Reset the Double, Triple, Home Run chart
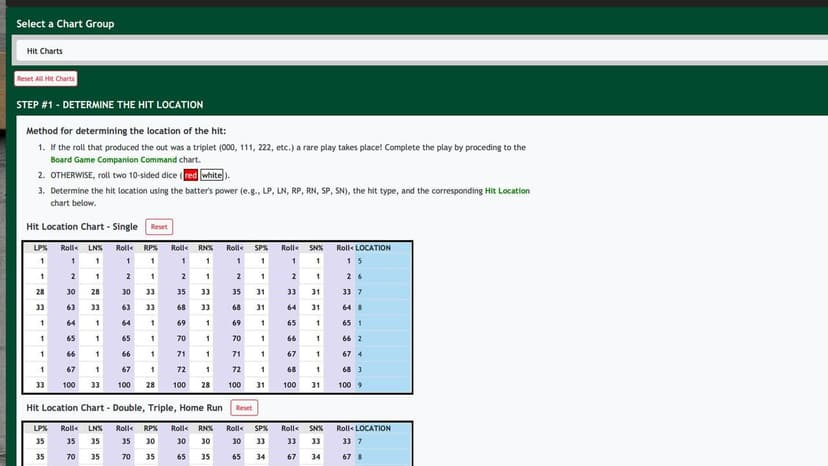Viewport: 828px width, 466px height. (x=244, y=408)
